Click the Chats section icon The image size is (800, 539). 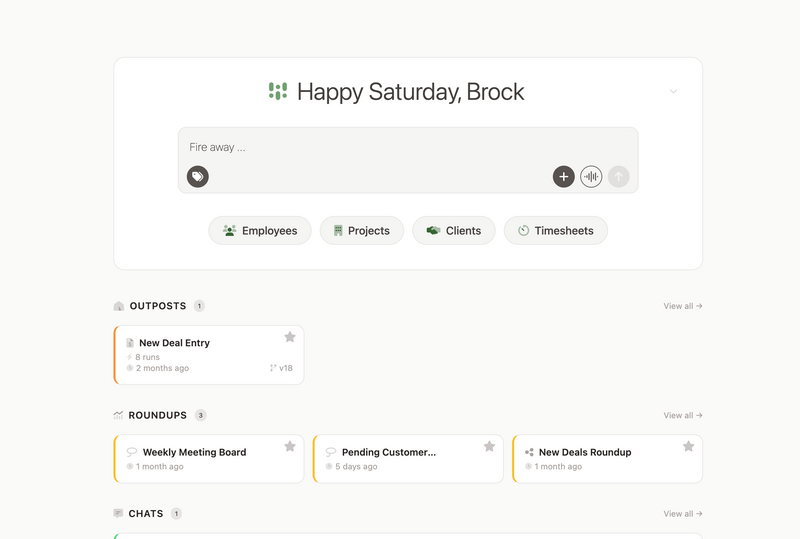coord(118,513)
